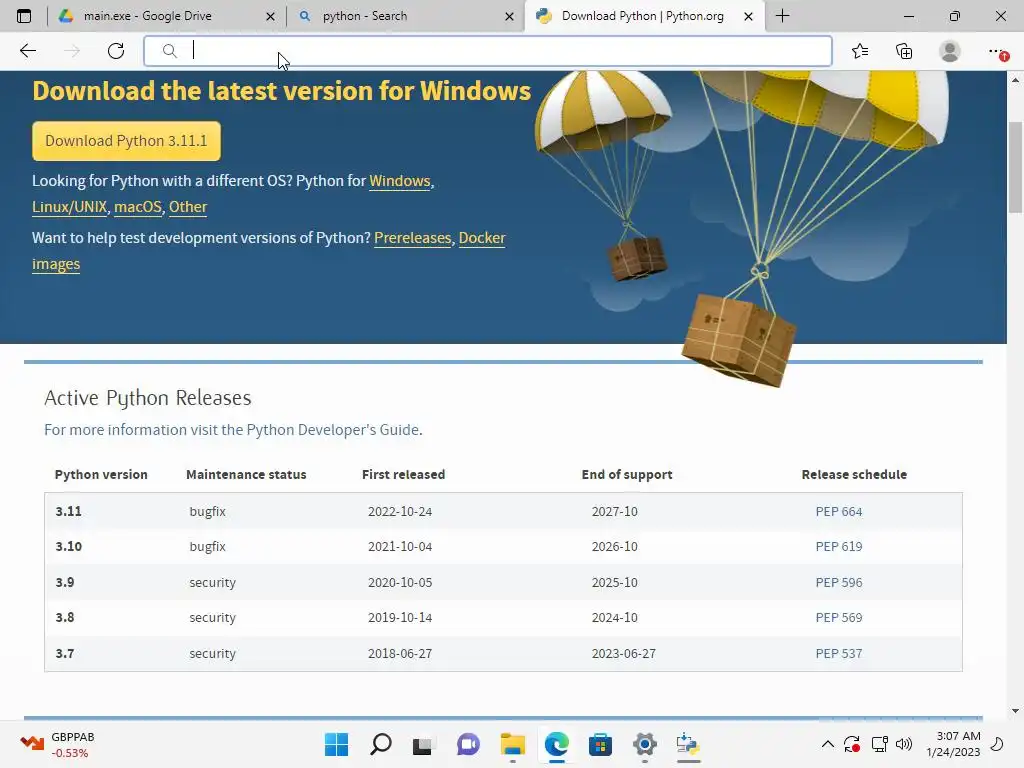Screen dimensions: 1024x768
Task: Open the Collections icon in toolbar
Action: coord(904,51)
